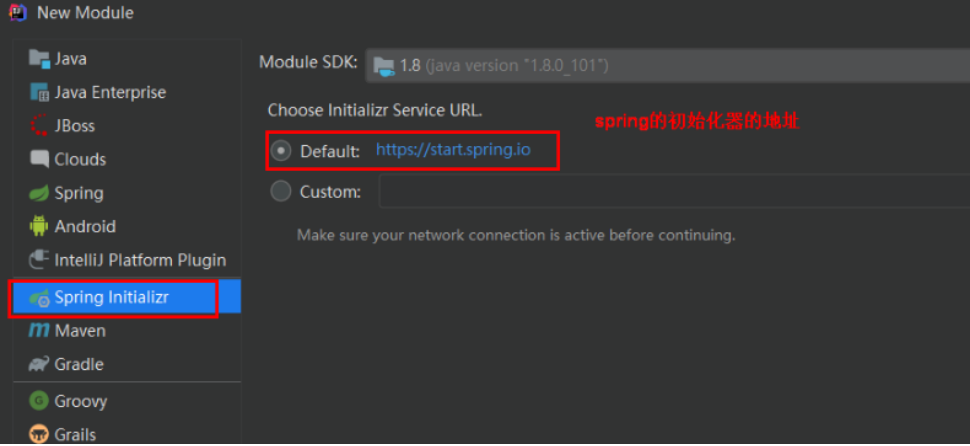Open the Module SDK dropdown

point(667,65)
